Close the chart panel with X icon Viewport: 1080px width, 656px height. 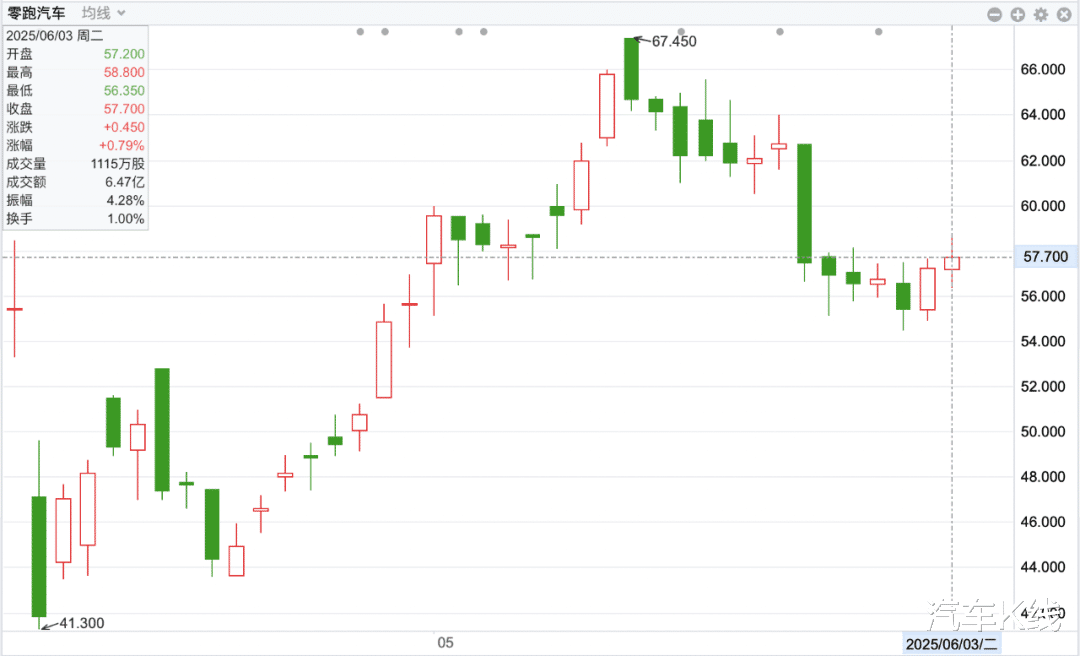[1063, 14]
